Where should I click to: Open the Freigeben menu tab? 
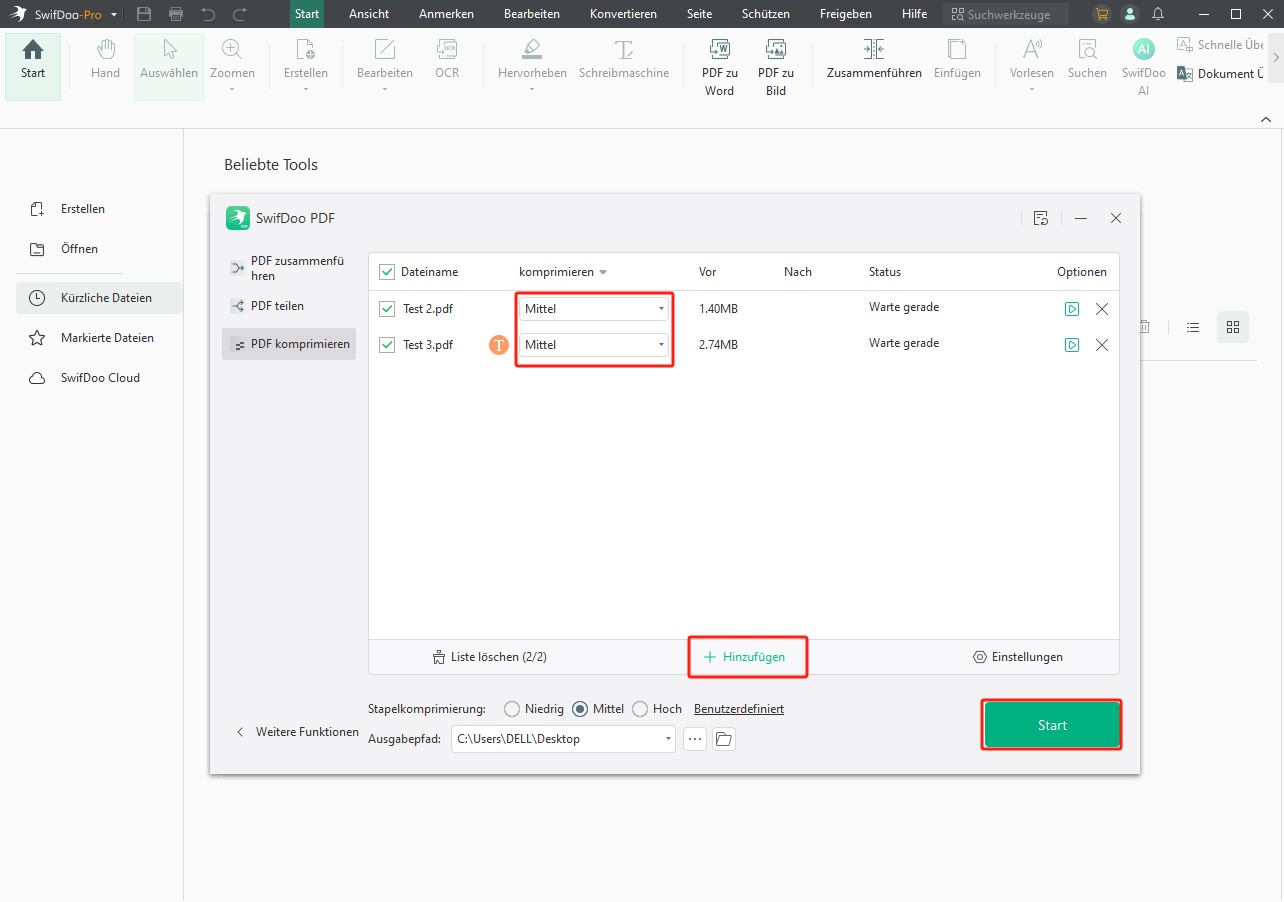846,14
